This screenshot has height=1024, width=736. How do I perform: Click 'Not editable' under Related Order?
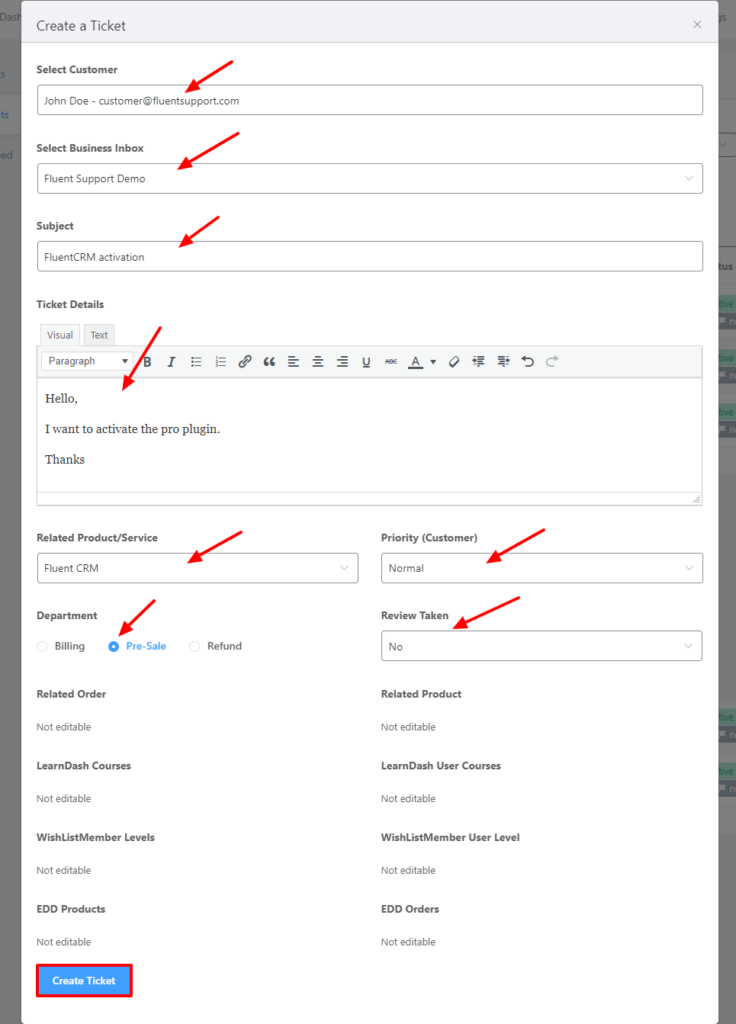tap(64, 727)
